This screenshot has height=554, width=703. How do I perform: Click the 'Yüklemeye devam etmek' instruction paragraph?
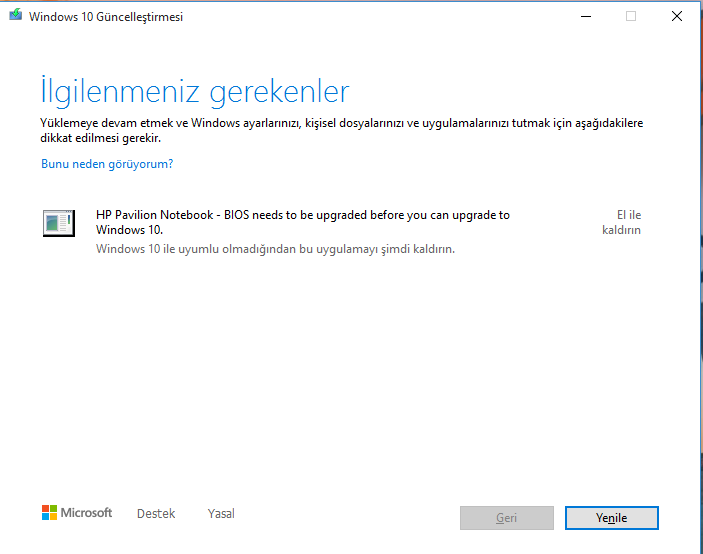tap(342, 130)
